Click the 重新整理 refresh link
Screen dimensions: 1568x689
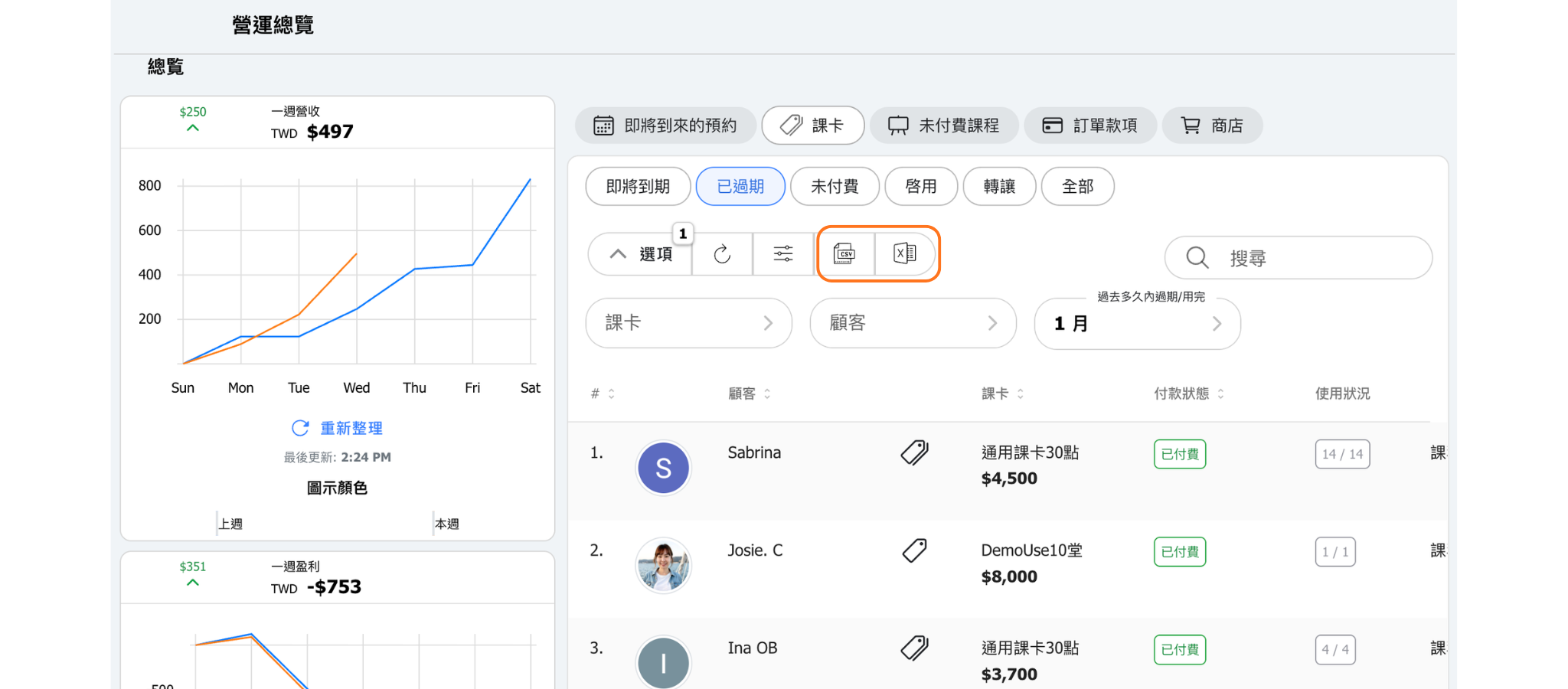[338, 428]
